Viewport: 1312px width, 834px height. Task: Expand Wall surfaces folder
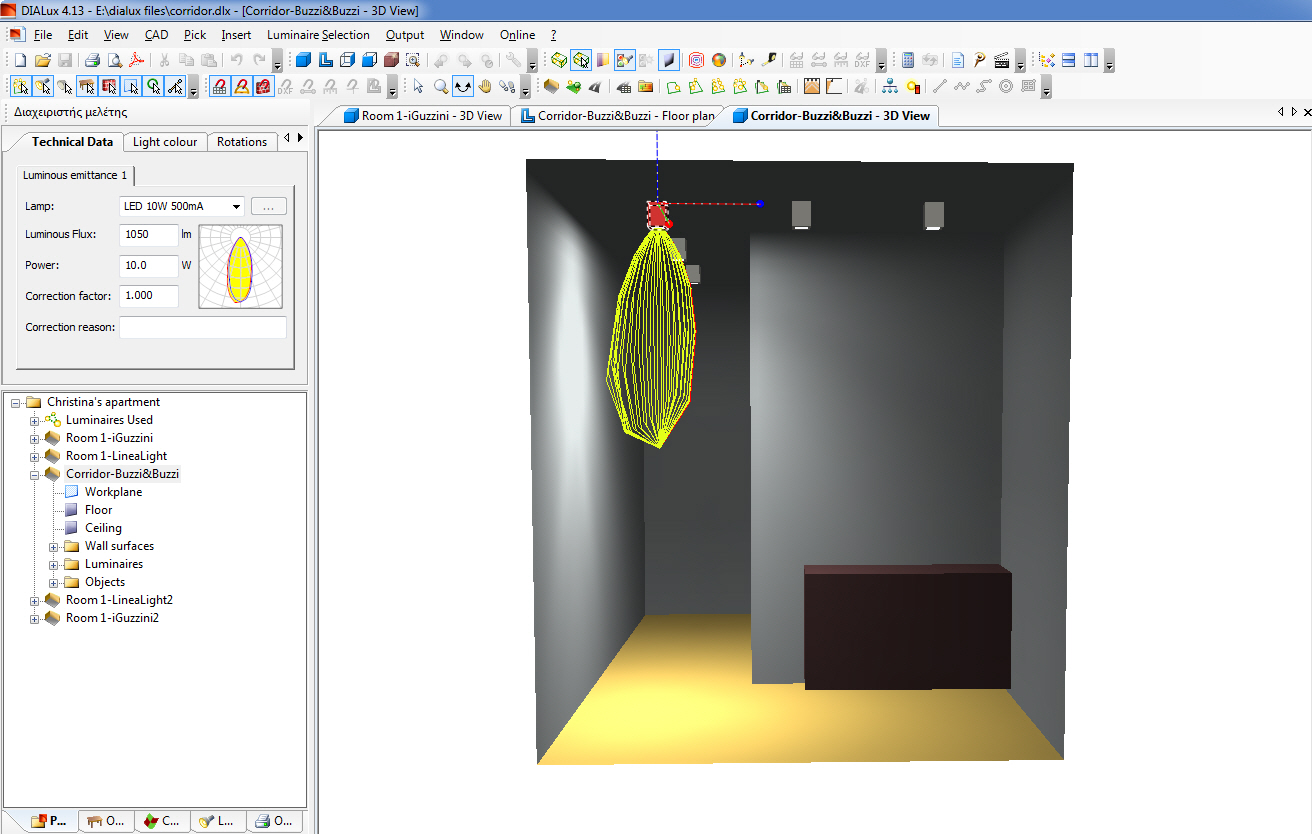coord(54,546)
